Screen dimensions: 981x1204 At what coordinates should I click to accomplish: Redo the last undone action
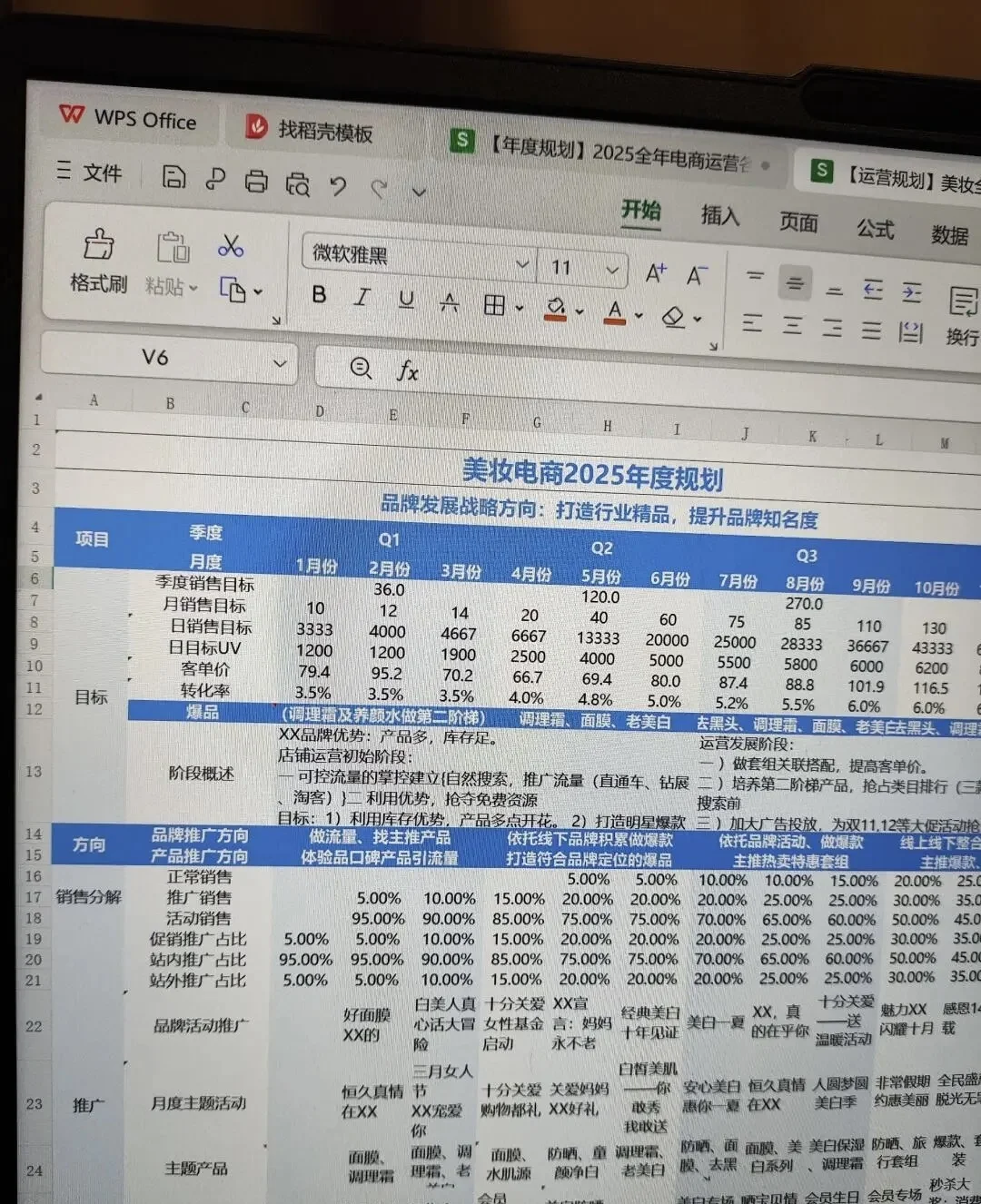pos(379,189)
